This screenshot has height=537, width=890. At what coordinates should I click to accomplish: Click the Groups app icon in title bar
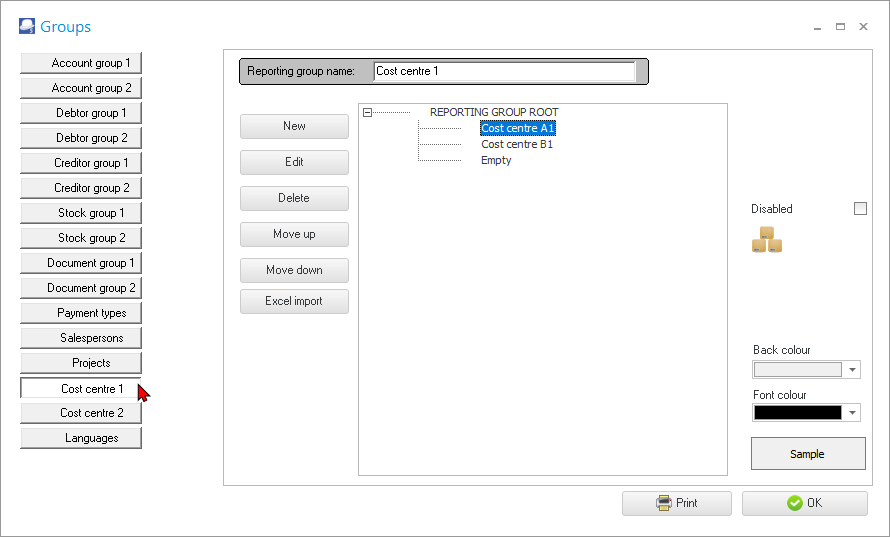(x=26, y=27)
